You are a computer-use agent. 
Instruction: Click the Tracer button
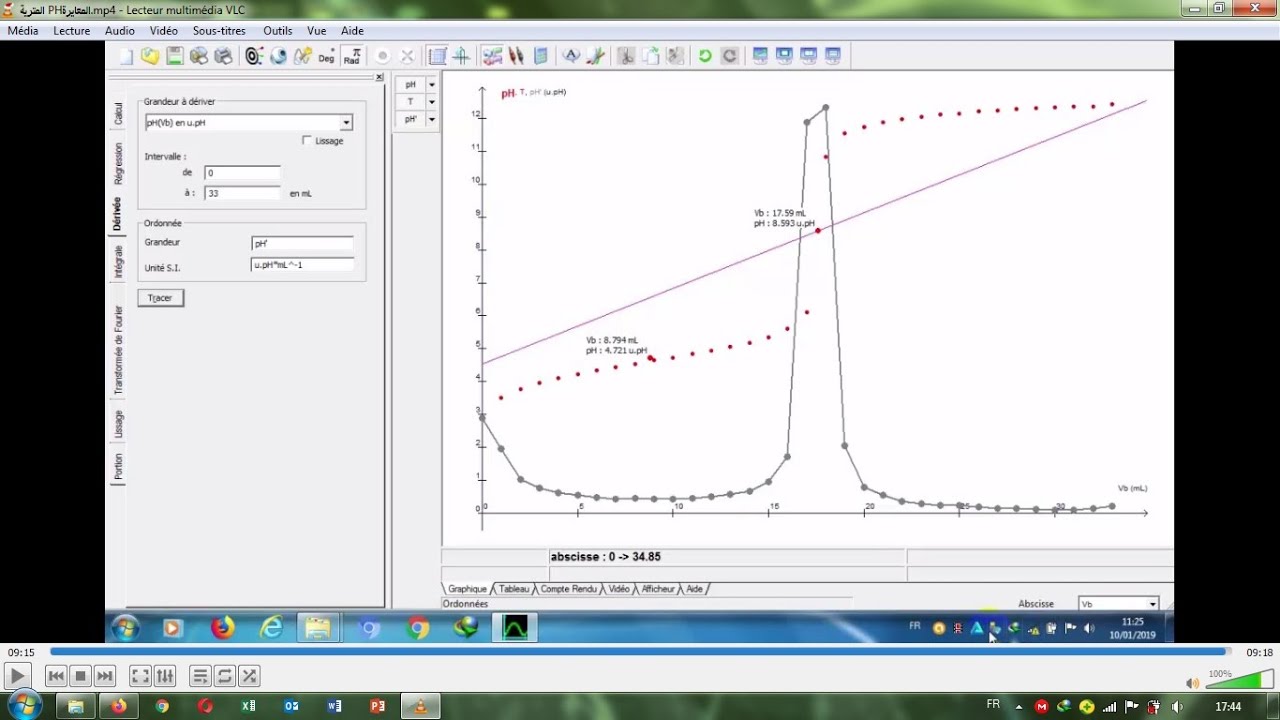click(x=160, y=298)
